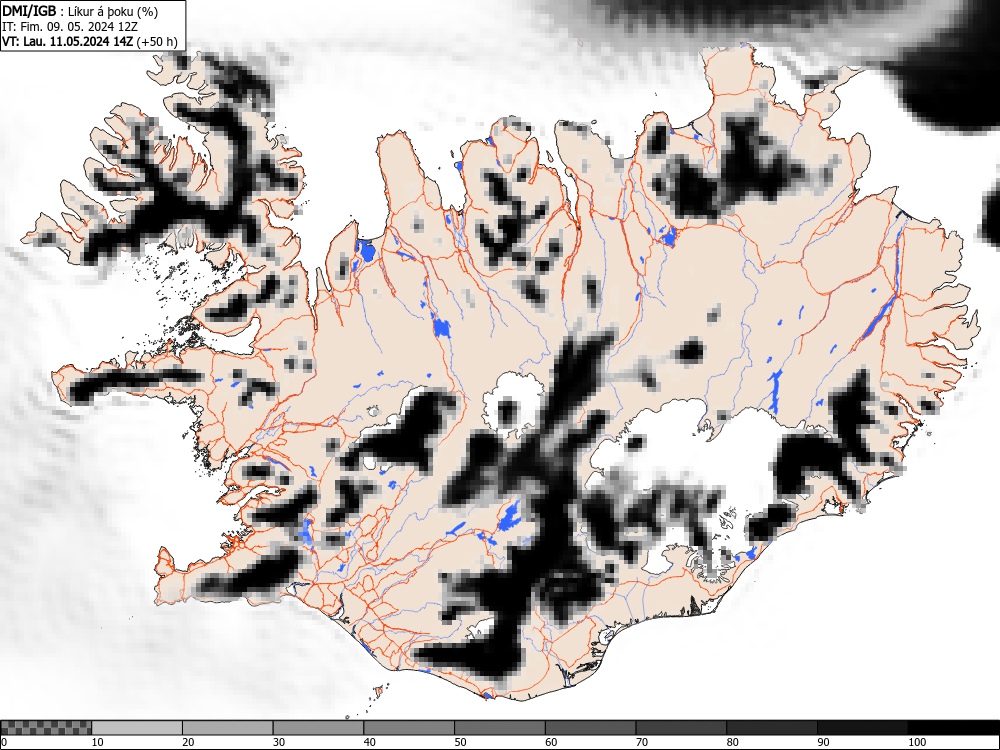Select the 50–60% legend swatch
1000x750 pixels.
[x=500, y=728]
